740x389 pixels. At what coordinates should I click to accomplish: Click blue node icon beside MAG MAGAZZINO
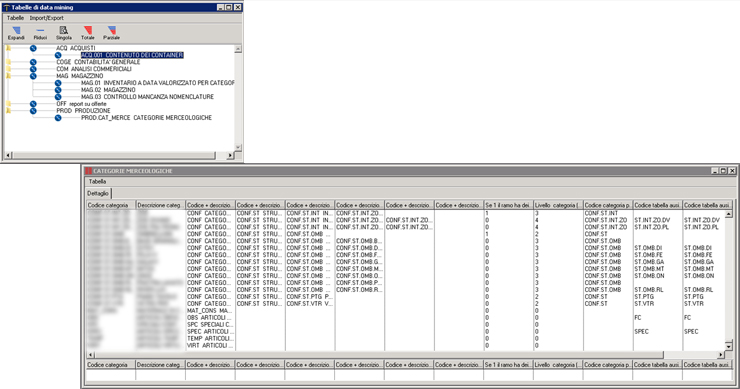[33, 76]
